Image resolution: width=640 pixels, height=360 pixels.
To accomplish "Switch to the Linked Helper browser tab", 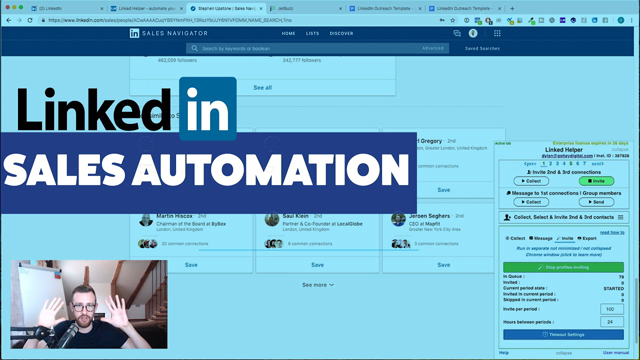I will (147, 8).
